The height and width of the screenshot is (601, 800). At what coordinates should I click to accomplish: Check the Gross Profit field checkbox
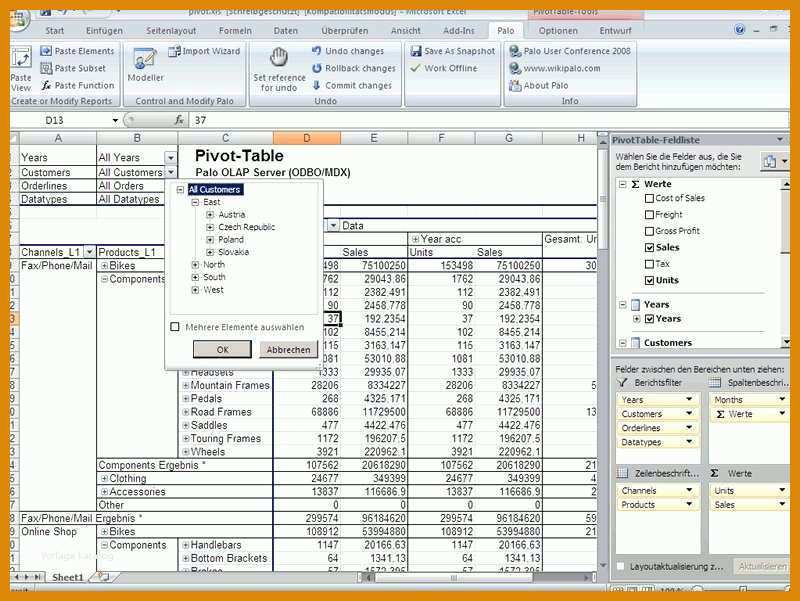(649, 231)
